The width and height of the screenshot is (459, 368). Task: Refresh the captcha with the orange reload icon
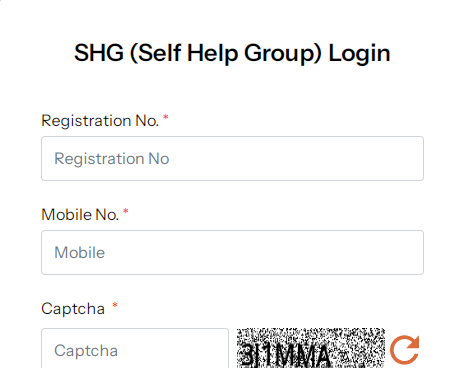click(x=404, y=350)
